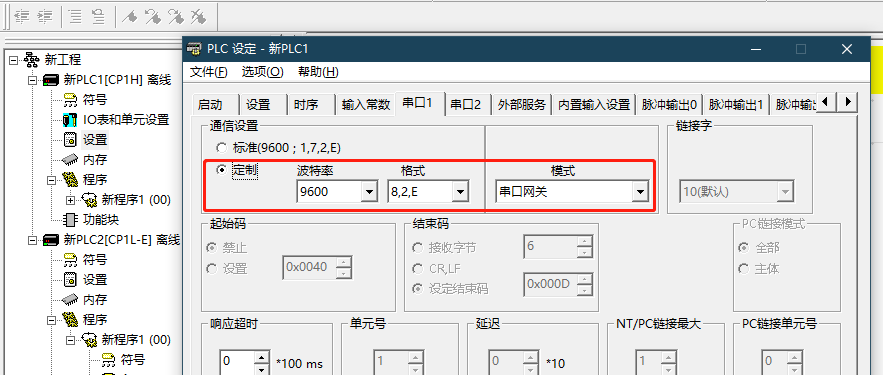Screen dimensions: 883x375
Task: Open the 模式 串口网关 dropdown
Action: [x=640, y=192]
